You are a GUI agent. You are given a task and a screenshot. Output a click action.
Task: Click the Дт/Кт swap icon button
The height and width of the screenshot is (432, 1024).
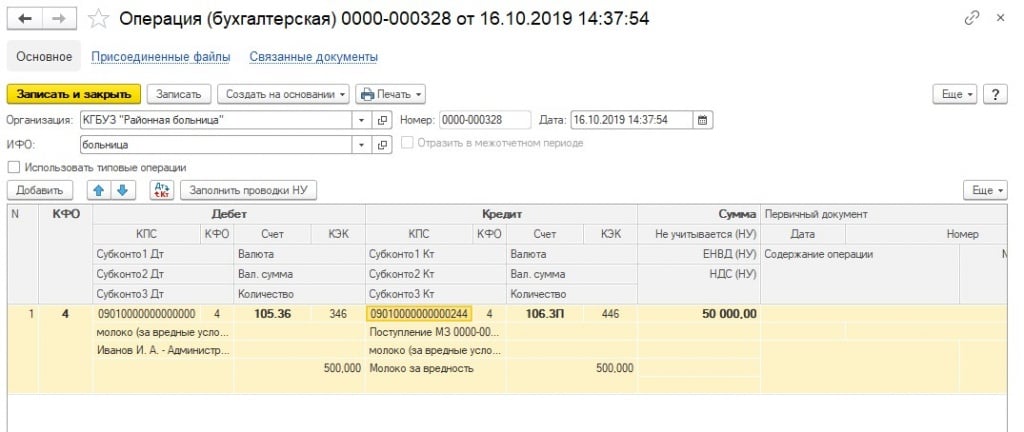161,191
